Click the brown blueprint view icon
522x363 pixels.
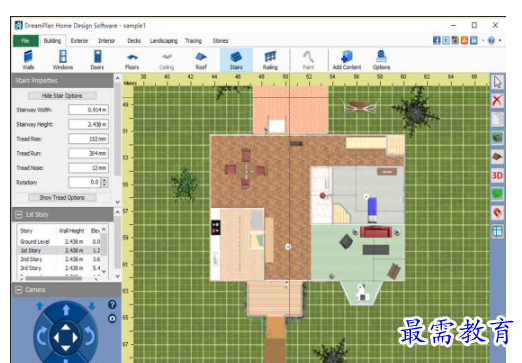click(x=497, y=156)
